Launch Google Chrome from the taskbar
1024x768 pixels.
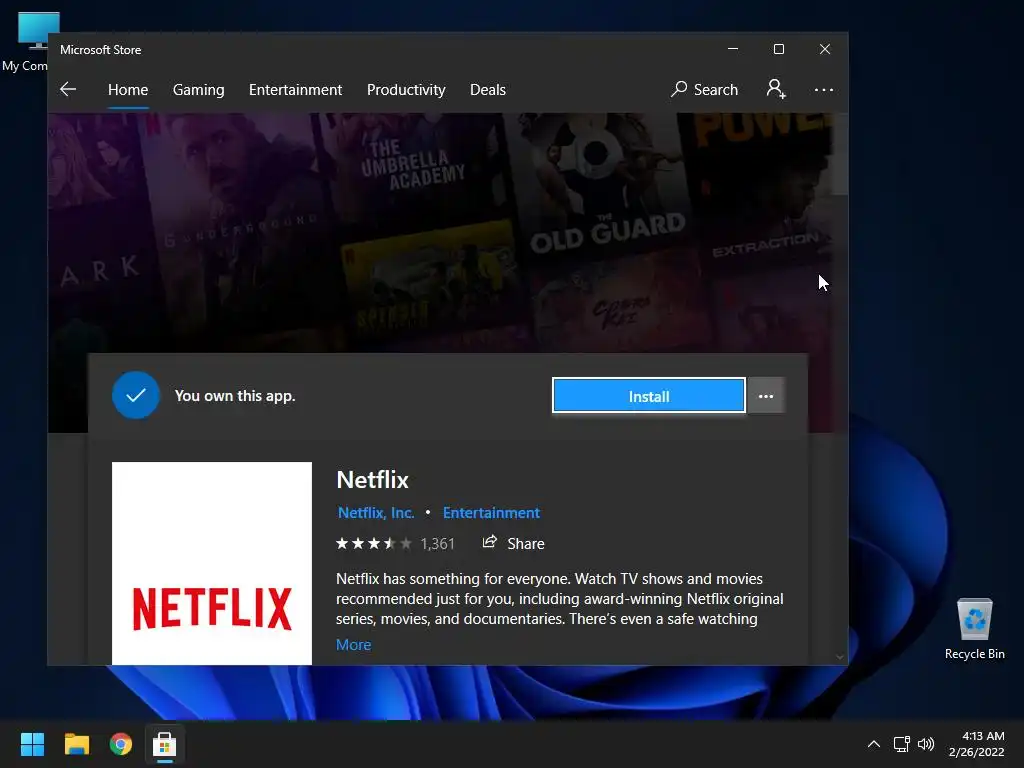[121, 744]
